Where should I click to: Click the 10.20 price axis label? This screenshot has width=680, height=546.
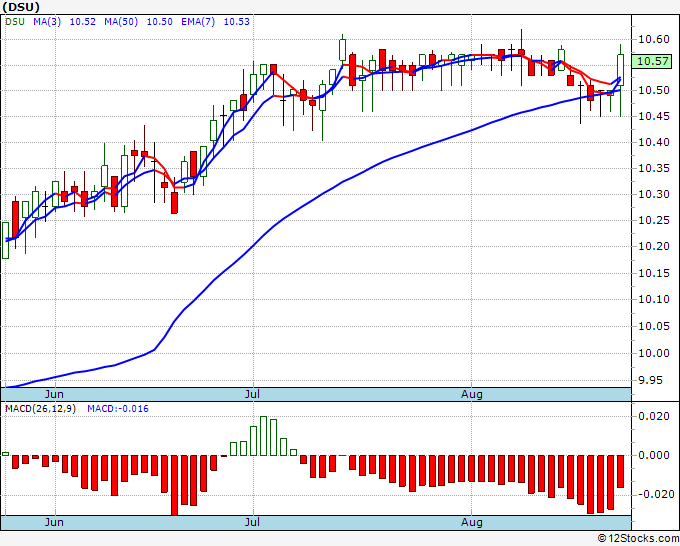pos(654,246)
